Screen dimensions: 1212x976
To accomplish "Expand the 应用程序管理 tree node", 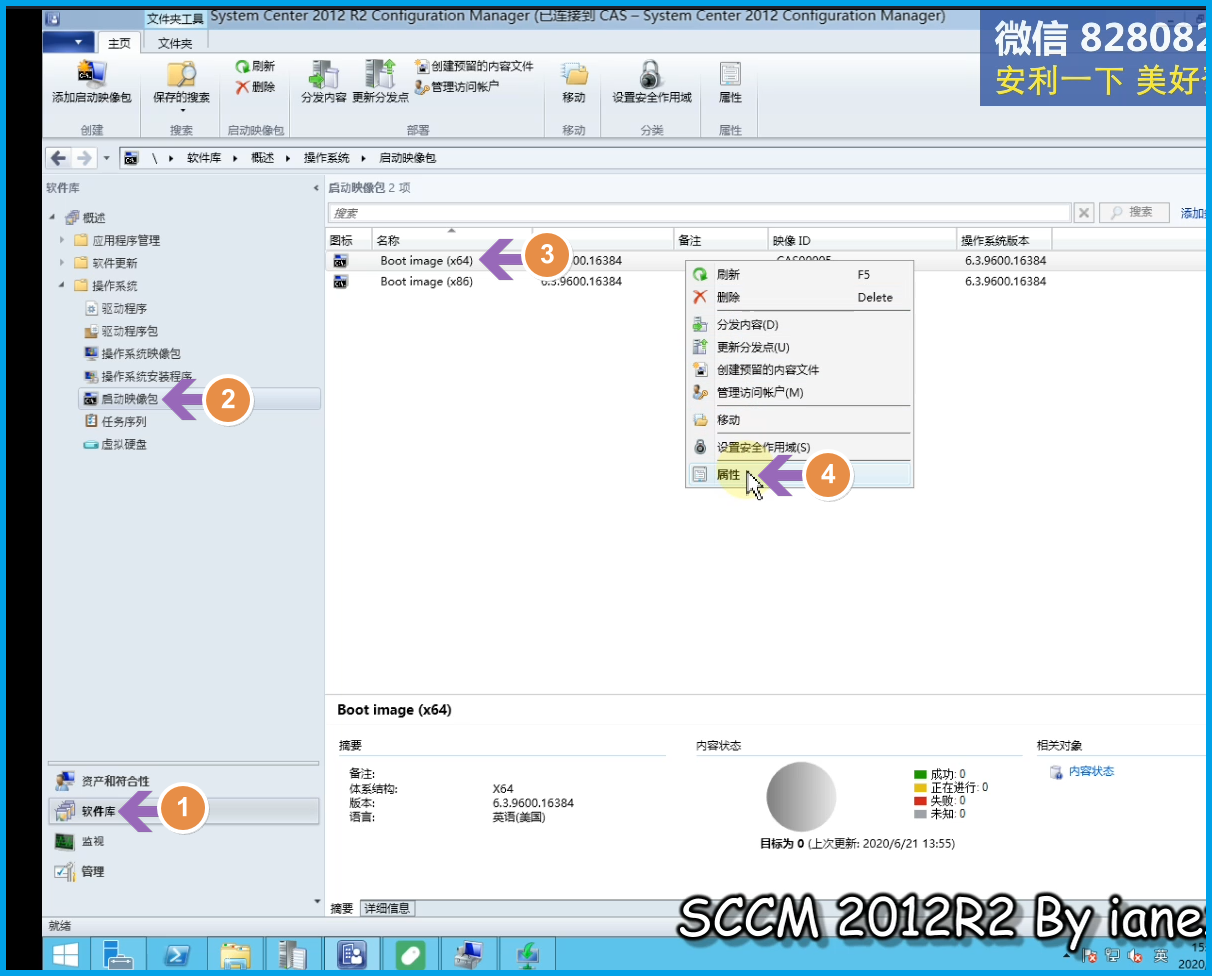I will point(62,240).
